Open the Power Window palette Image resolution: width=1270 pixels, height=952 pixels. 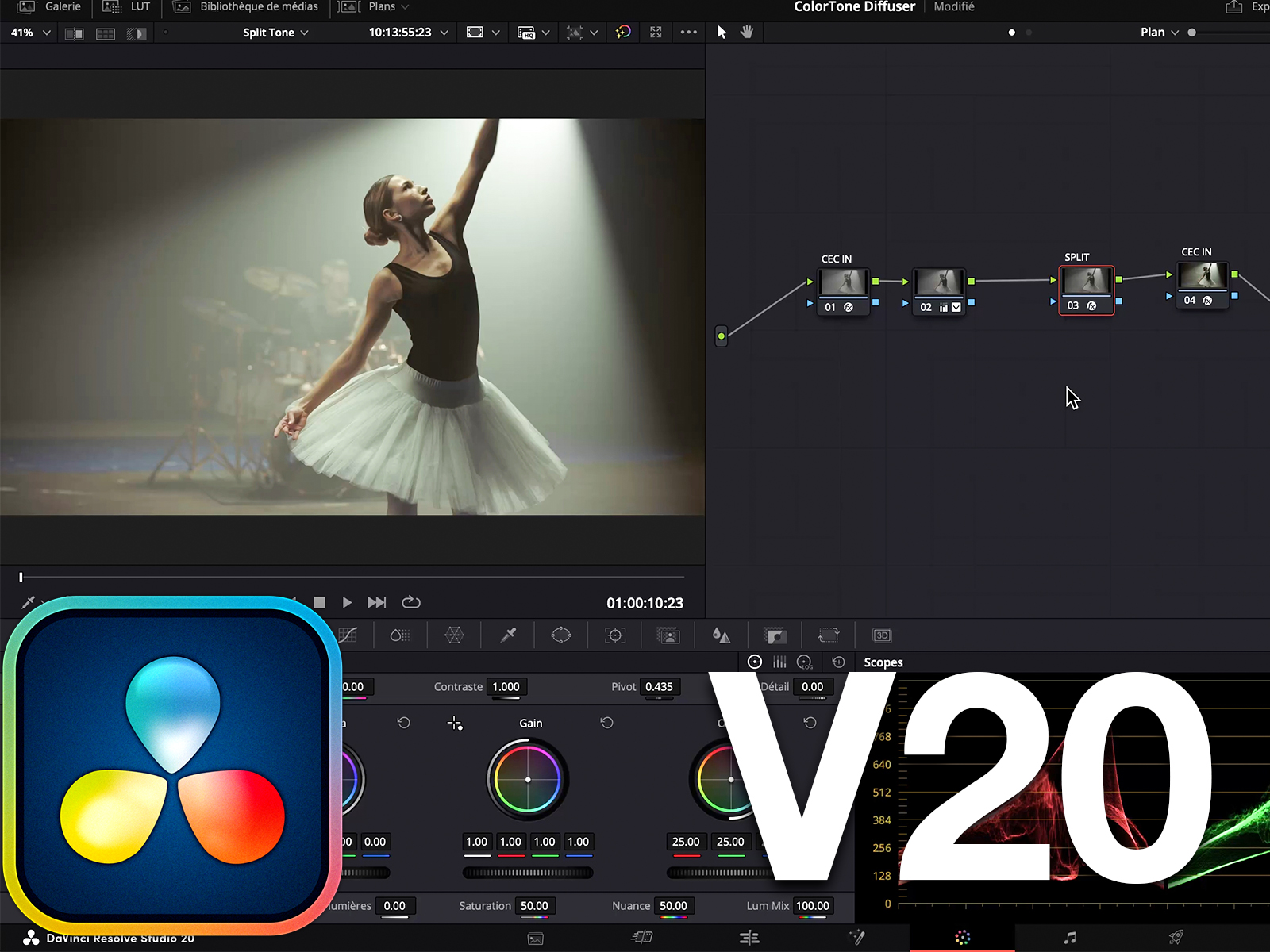coord(561,635)
